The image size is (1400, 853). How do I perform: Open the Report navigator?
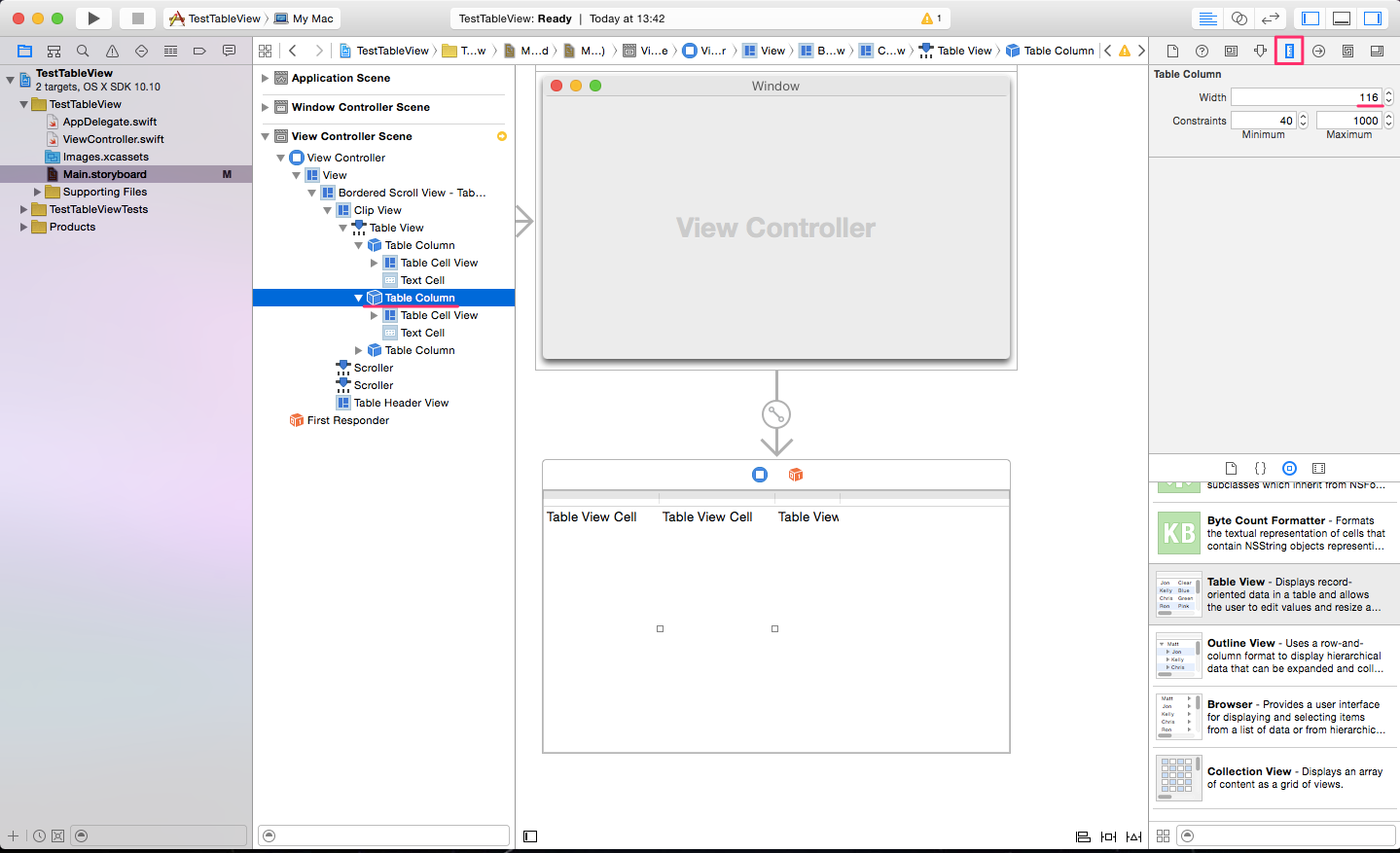pos(229,51)
